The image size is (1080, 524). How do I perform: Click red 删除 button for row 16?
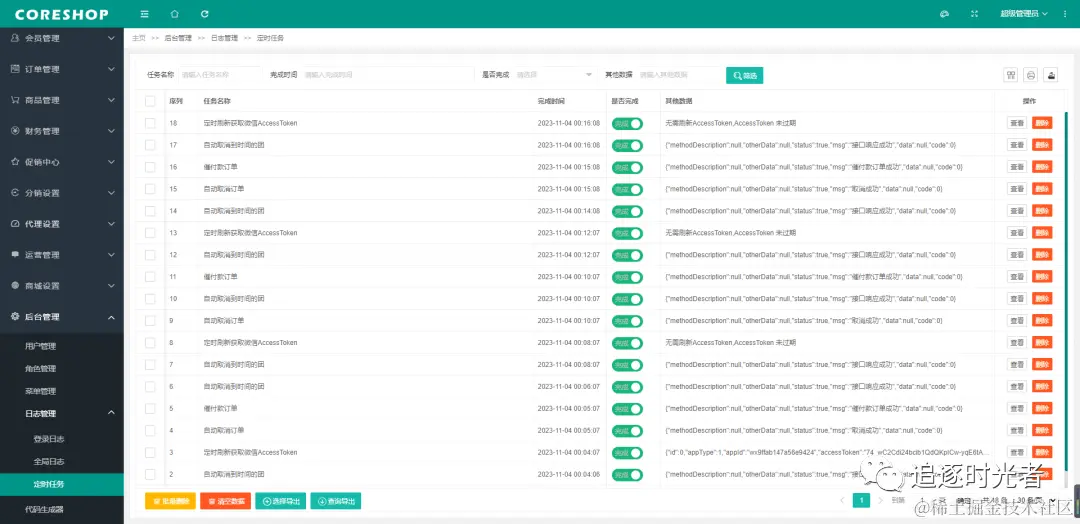click(1042, 167)
